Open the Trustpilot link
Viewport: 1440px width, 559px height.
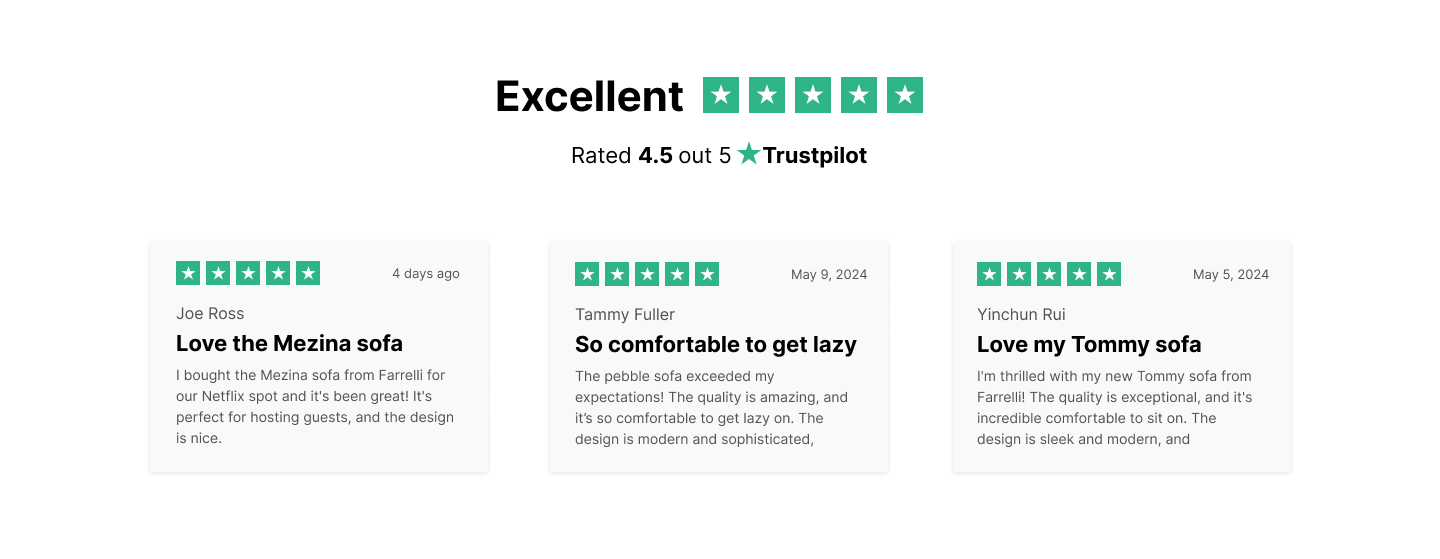[814, 155]
